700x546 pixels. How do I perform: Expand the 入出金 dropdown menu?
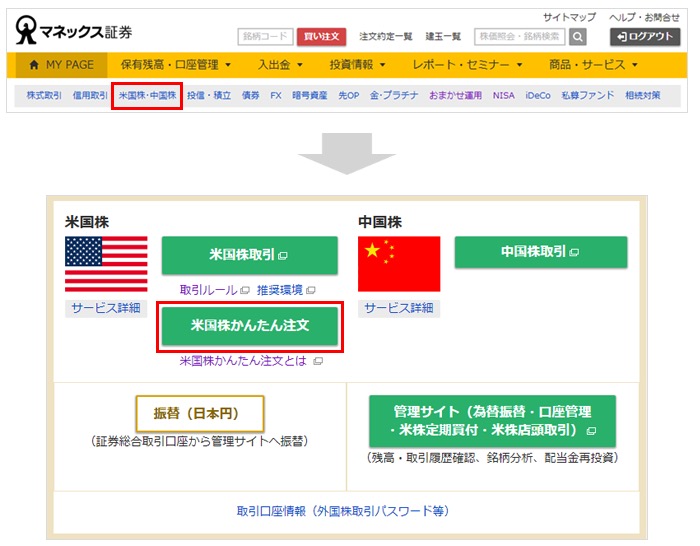(280, 65)
